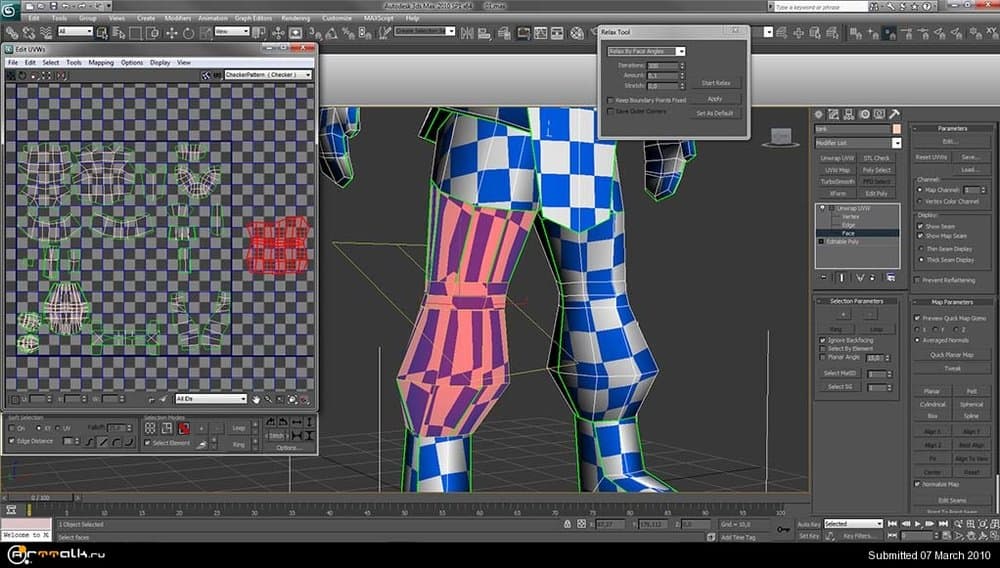Toggle the Select Element checkbox
Image resolution: width=1000 pixels, height=568 pixels.
[x=149, y=442]
